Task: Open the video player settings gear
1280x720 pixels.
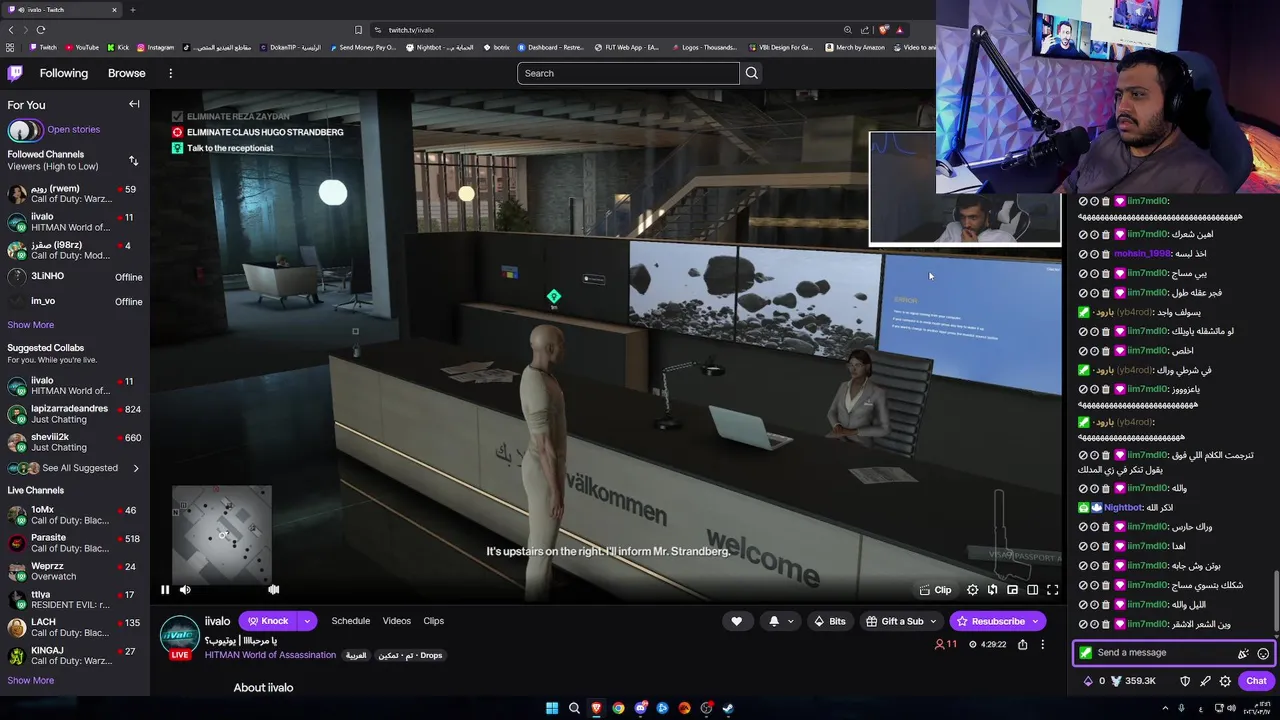Action: click(x=972, y=590)
